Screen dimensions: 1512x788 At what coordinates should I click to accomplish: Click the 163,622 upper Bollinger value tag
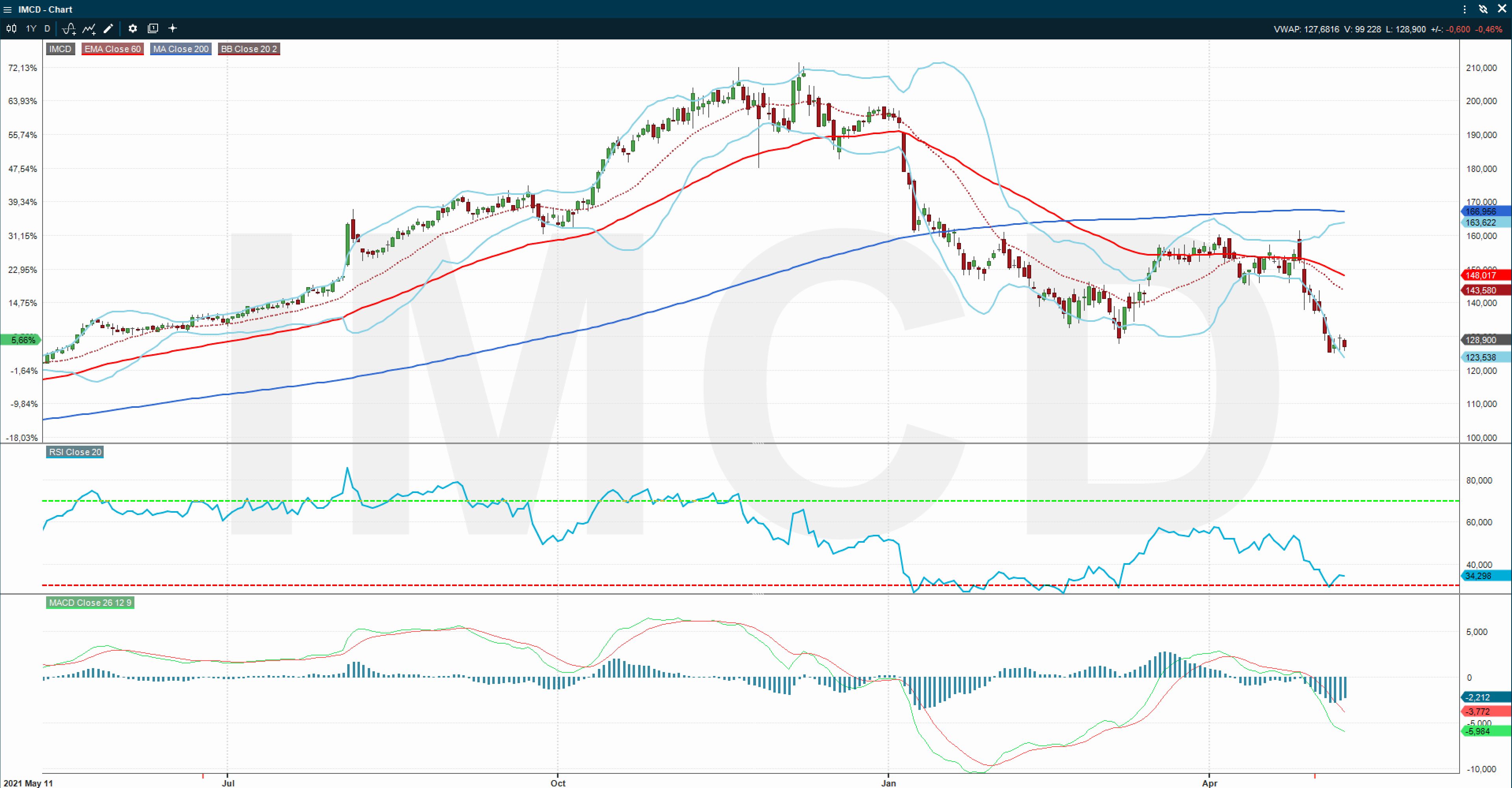1485,222
